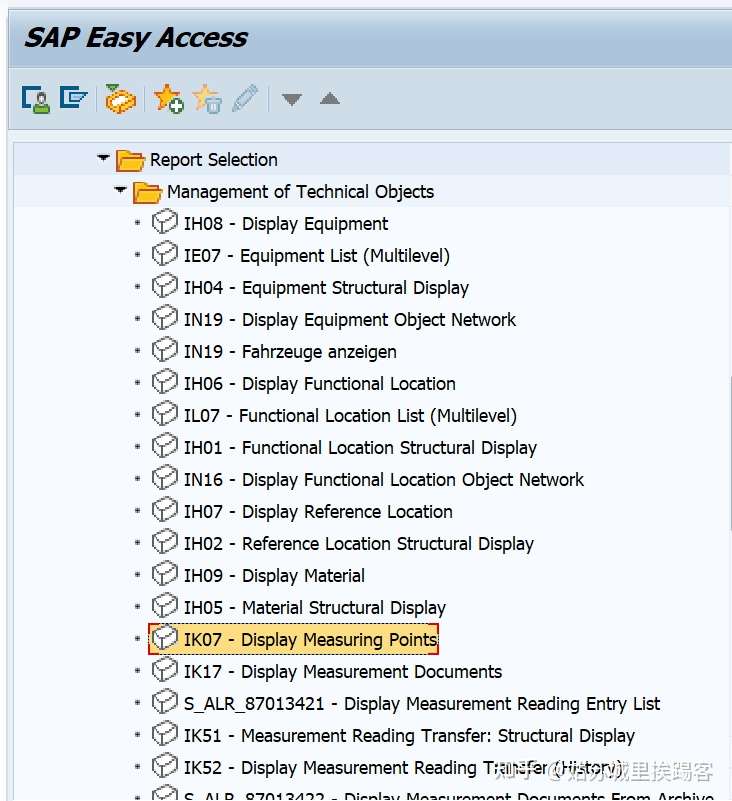Click the IK17 transaction cube icon

pos(164,670)
